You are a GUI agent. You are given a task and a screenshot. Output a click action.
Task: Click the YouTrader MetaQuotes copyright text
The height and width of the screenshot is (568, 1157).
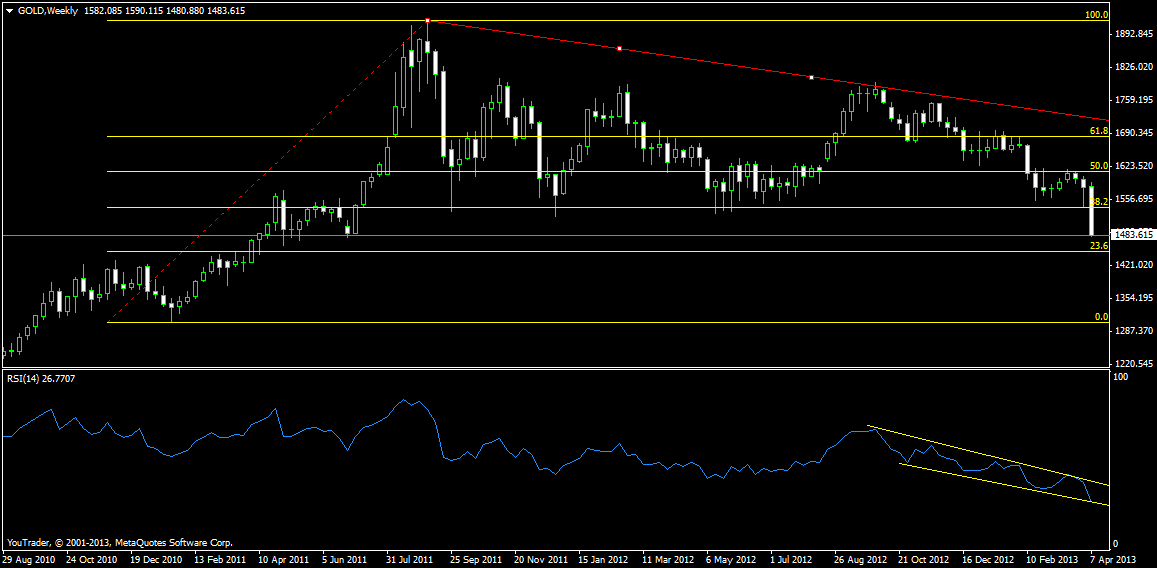click(x=119, y=541)
